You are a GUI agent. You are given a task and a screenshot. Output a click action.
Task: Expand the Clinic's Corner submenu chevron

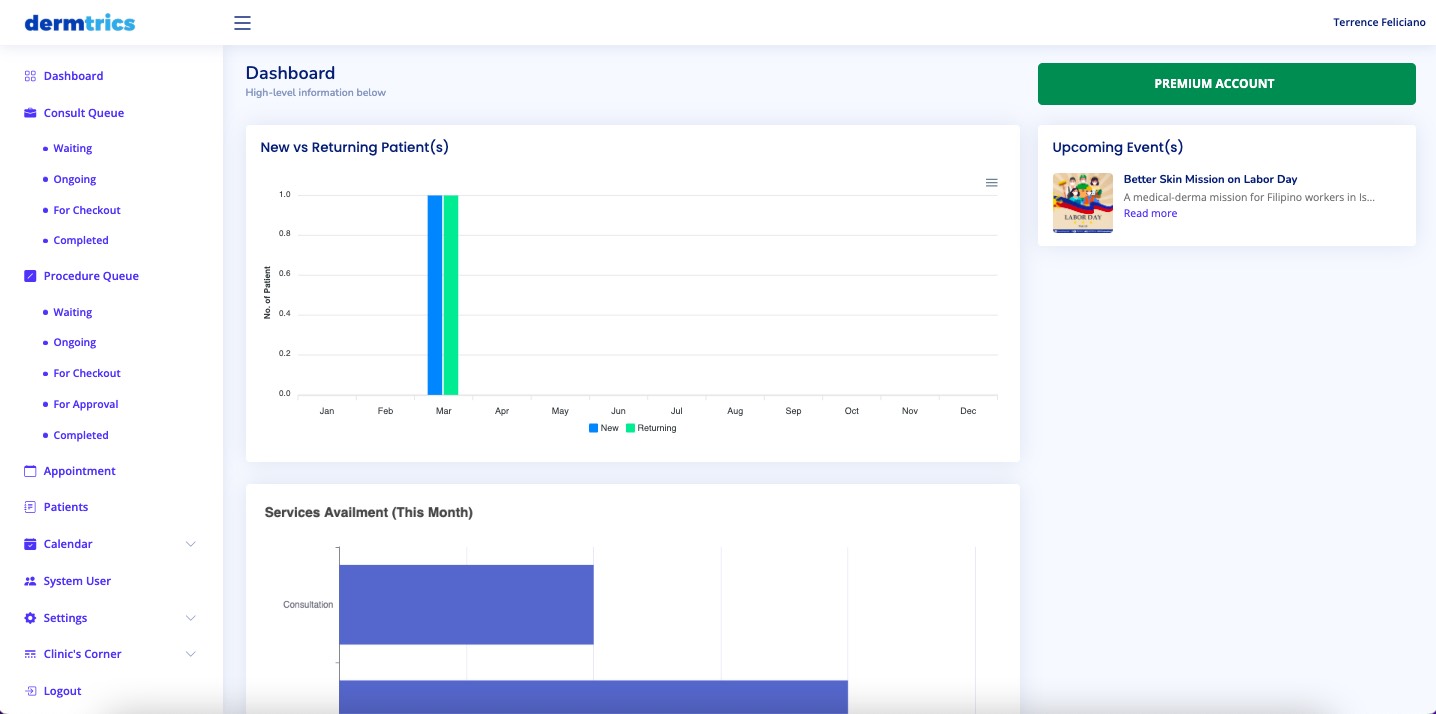pos(191,654)
